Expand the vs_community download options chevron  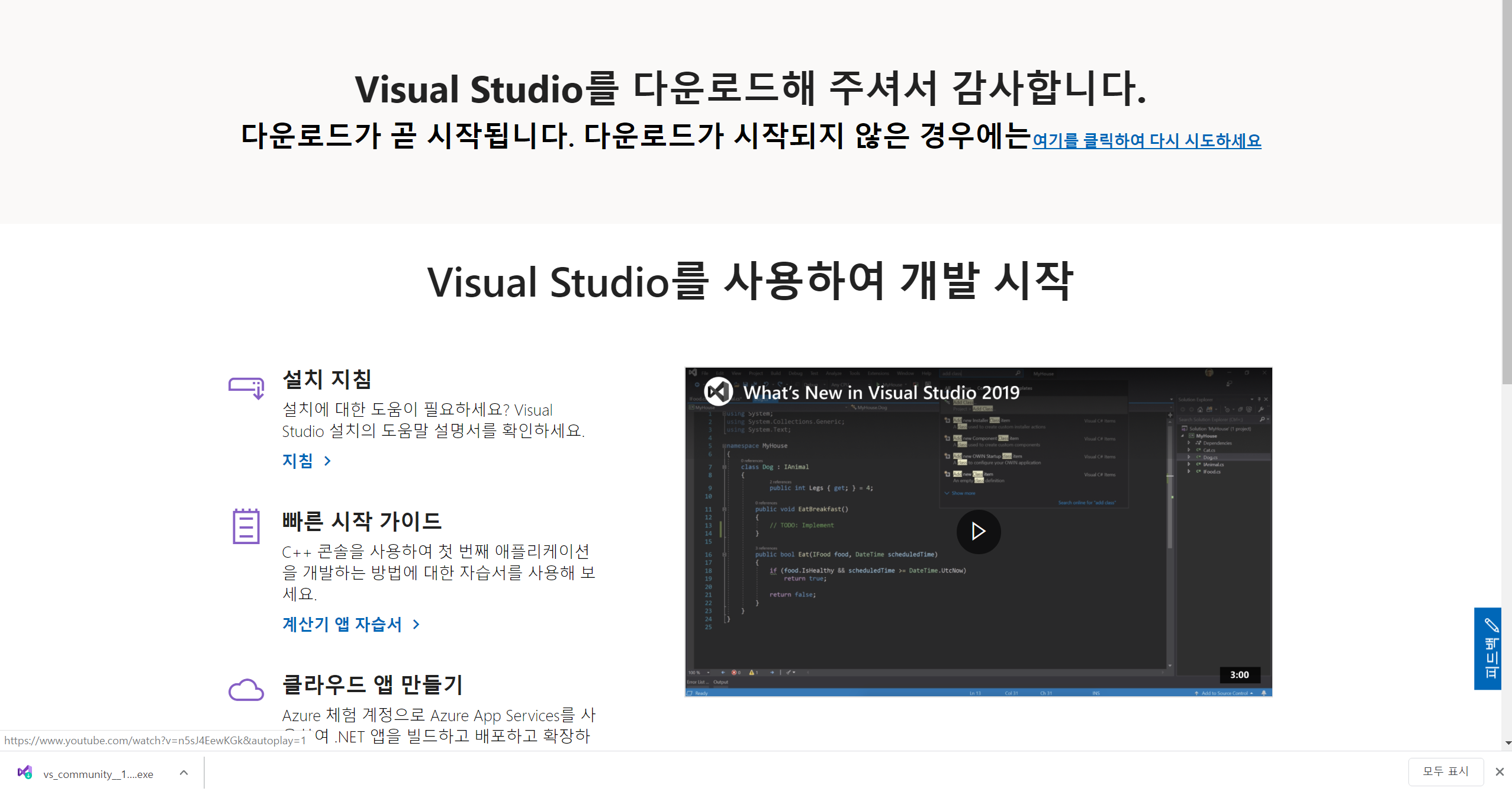pos(184,772)
